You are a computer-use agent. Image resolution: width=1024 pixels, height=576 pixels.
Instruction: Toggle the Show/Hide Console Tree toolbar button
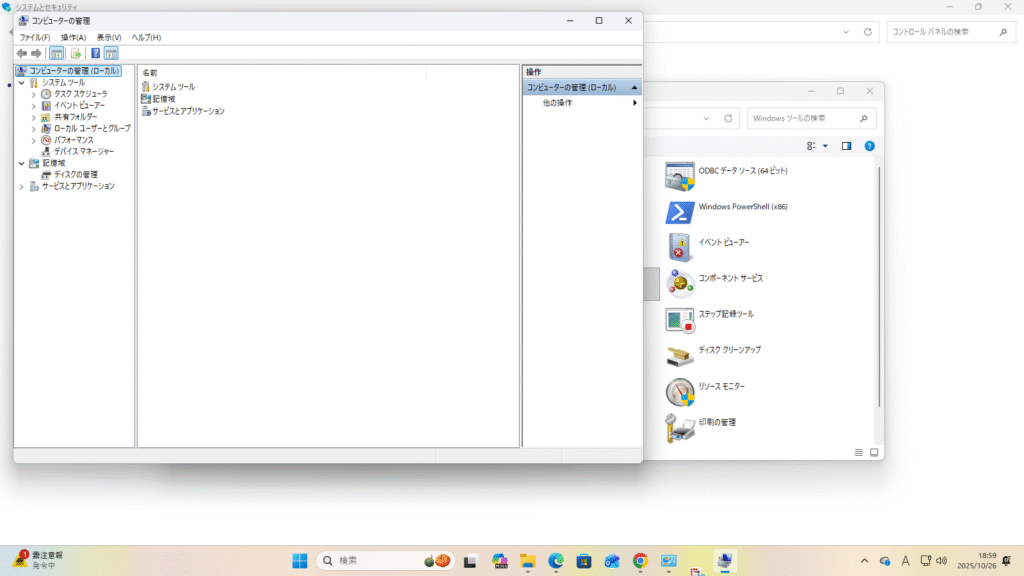(x=57, y=53)
